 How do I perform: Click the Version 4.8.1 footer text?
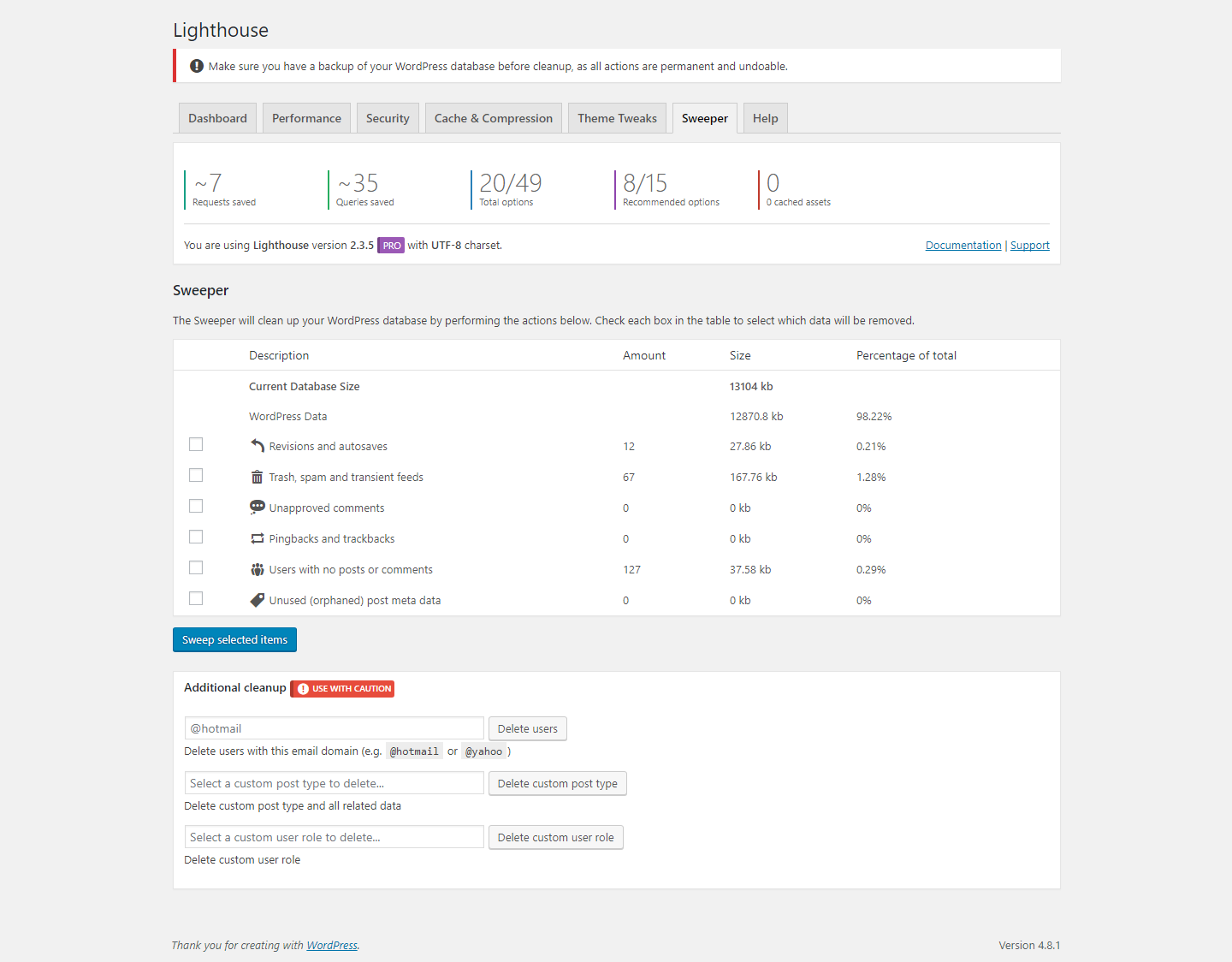[x=1029, y=946]
